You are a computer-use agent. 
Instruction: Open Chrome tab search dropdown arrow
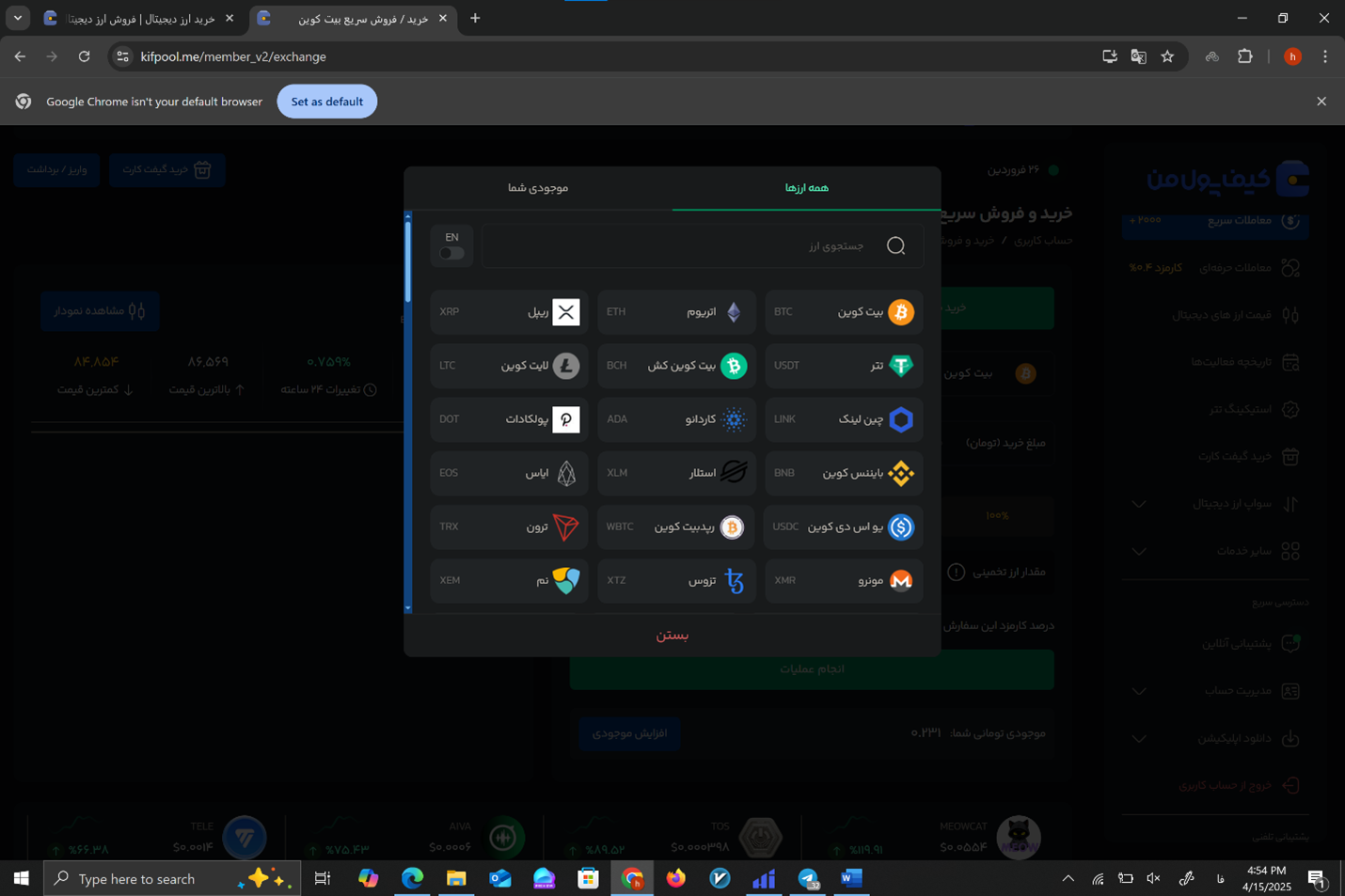[x=18, y=18]
